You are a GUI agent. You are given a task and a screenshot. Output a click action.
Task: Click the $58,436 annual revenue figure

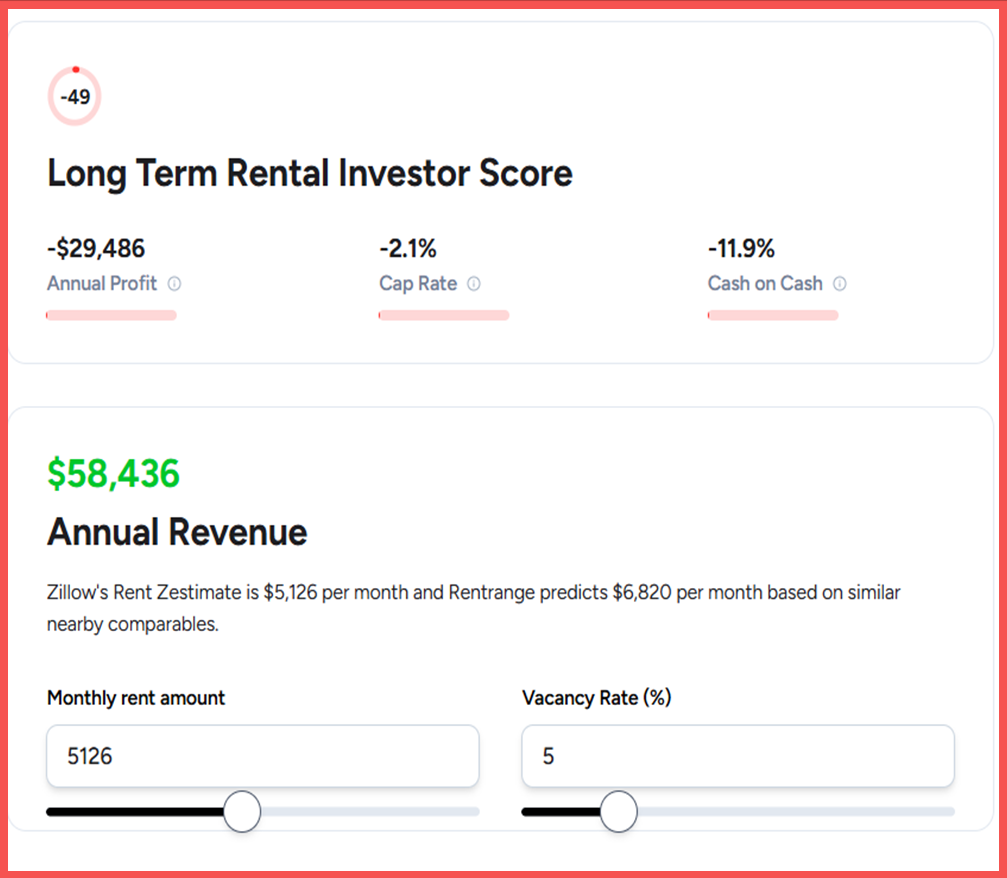pyautogui.click(x=114, y=474)
